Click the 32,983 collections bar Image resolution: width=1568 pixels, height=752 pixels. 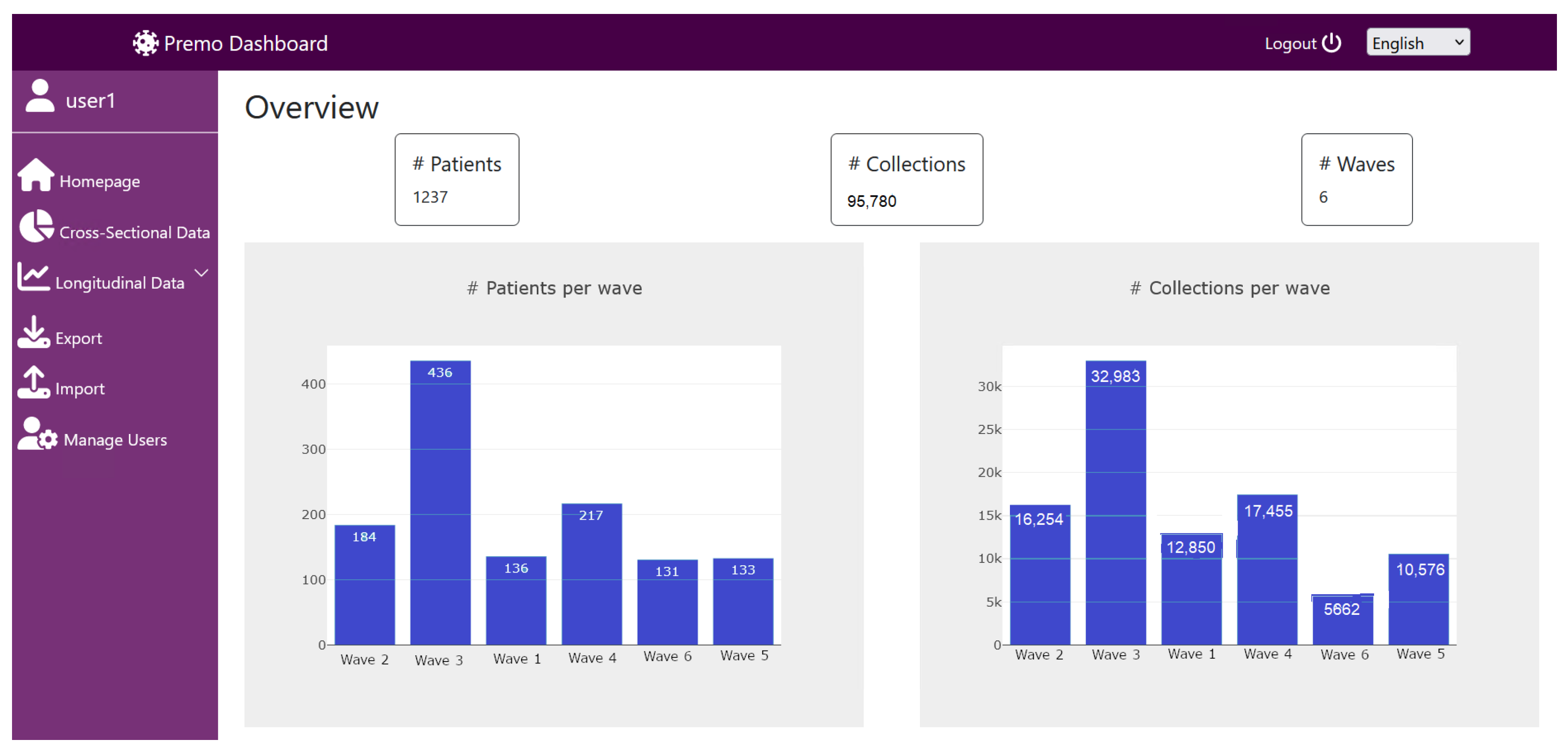[1115, 502]
